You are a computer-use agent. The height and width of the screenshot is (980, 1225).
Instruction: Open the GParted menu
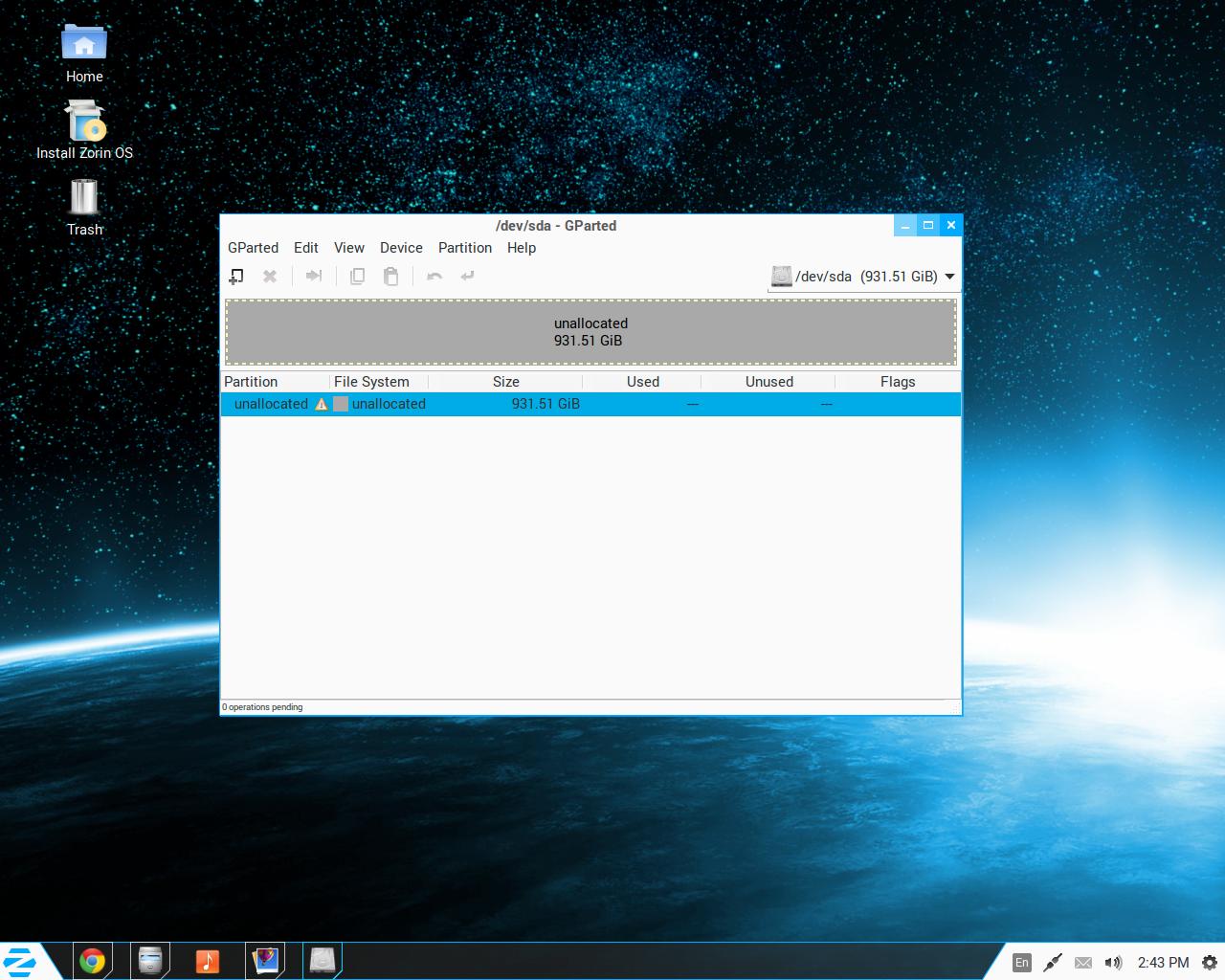tap(253, 248)
